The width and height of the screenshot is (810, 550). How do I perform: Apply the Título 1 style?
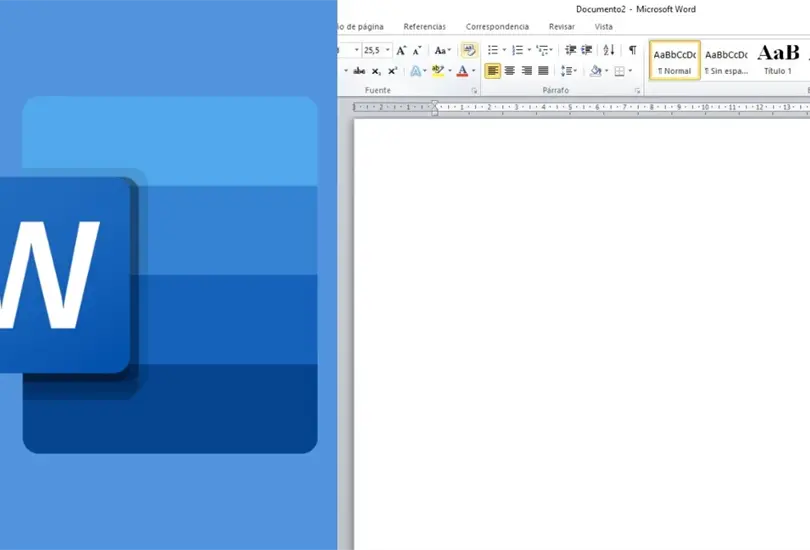(778, 60)
